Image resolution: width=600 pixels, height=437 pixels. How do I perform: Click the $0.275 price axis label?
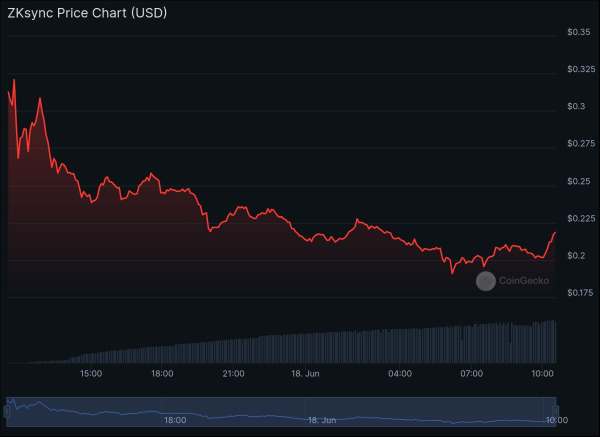tap(581, 143)
